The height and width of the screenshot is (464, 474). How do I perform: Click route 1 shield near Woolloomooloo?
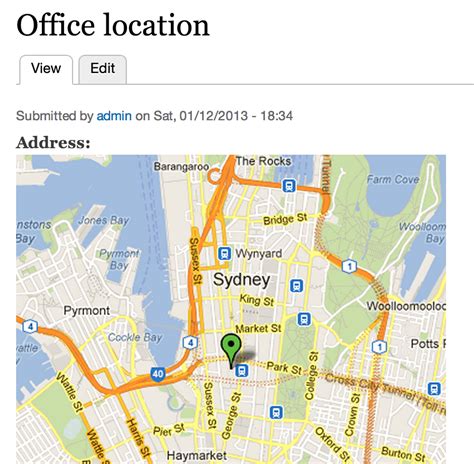click(x=349, y=266)
